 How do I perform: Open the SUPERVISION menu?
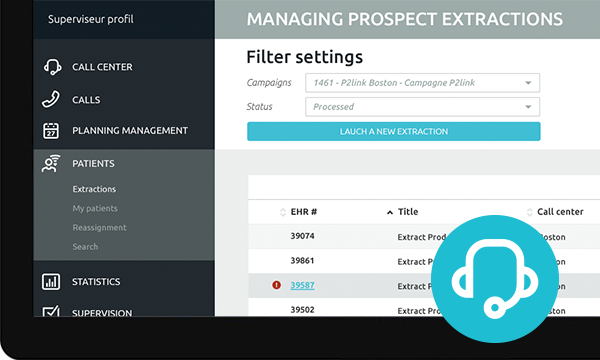coord(102,312)
